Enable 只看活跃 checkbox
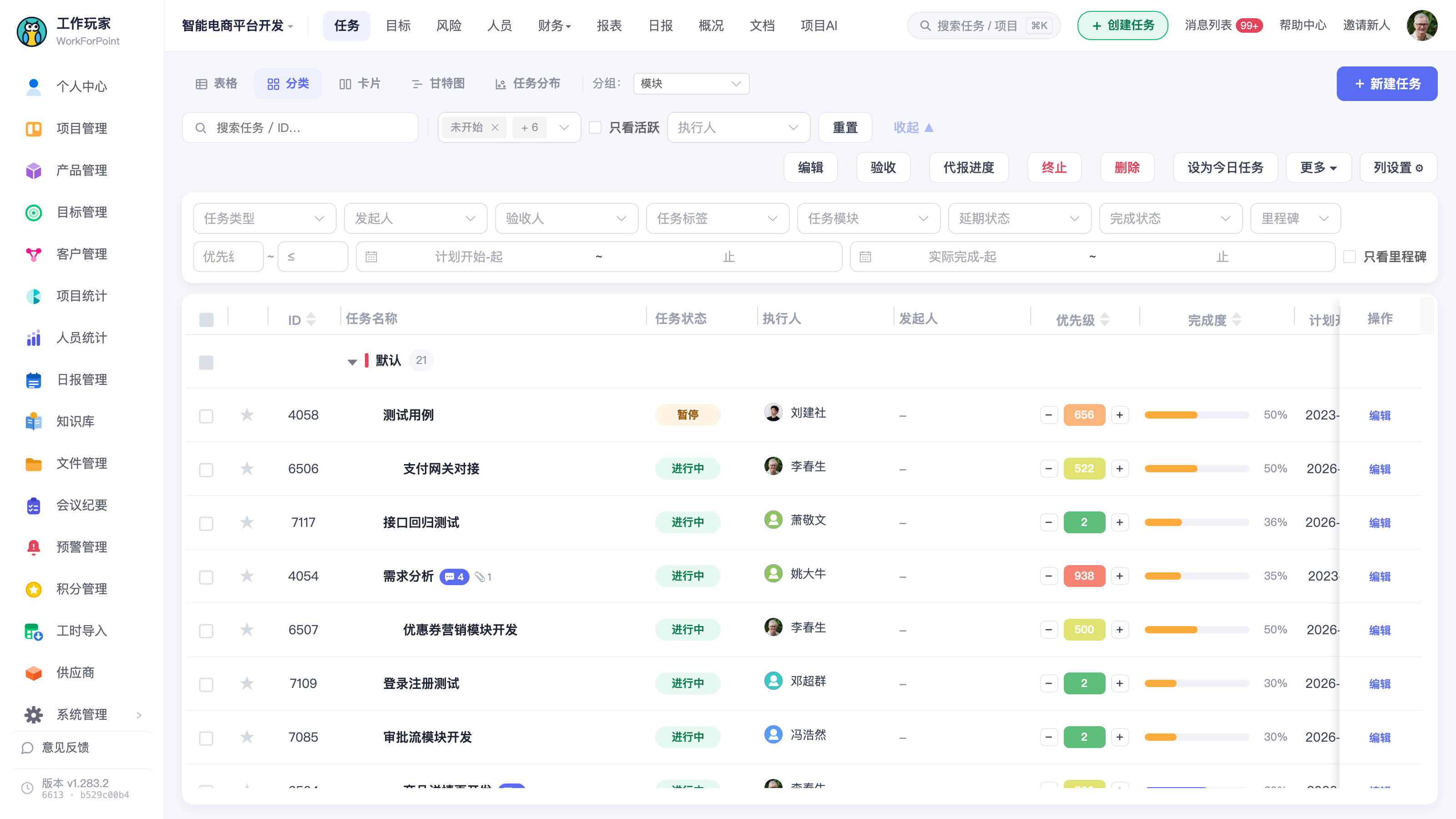This screenshot has height=819, width=1456. tap(595, 127)
